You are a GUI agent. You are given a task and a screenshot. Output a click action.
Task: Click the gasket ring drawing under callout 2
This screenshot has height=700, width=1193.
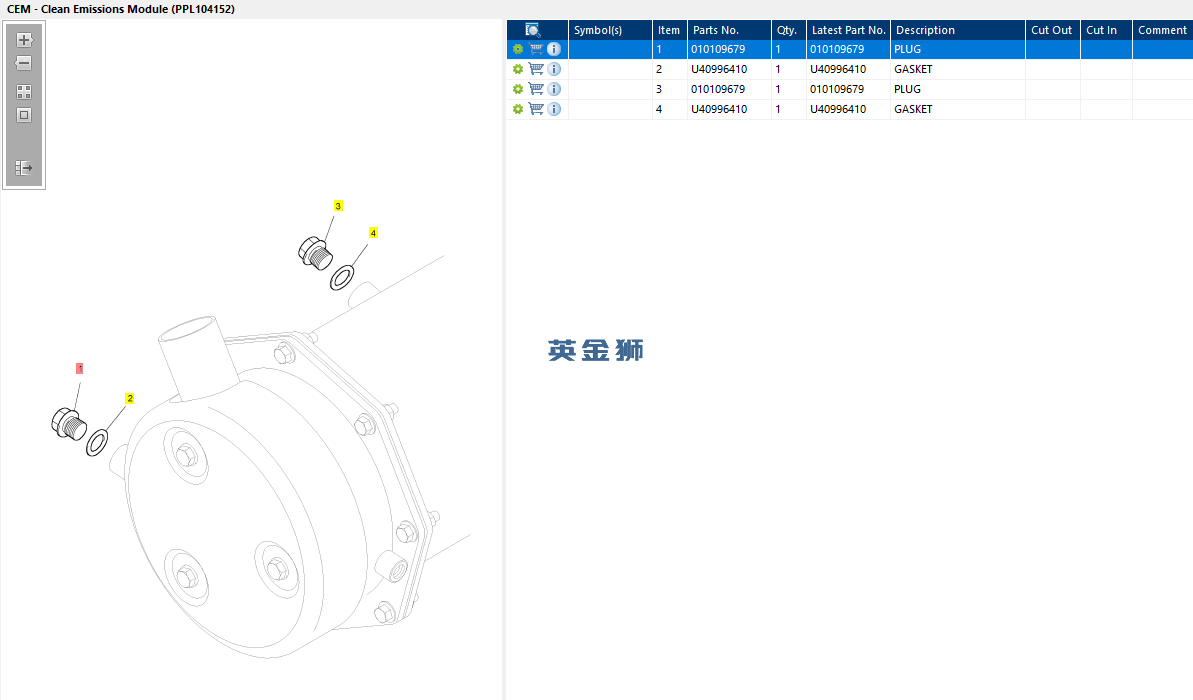pos(97,442)
